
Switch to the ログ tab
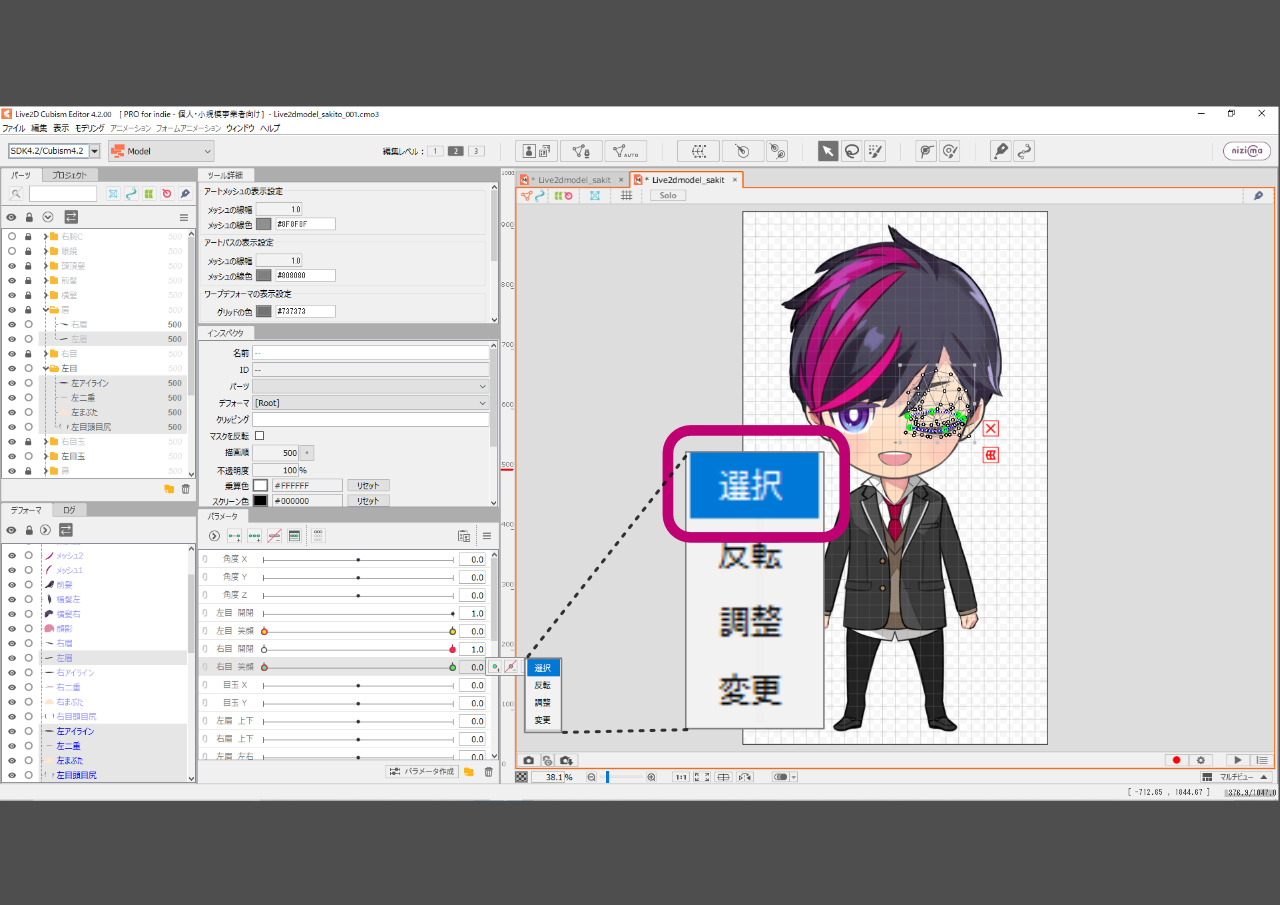(69, 510)
